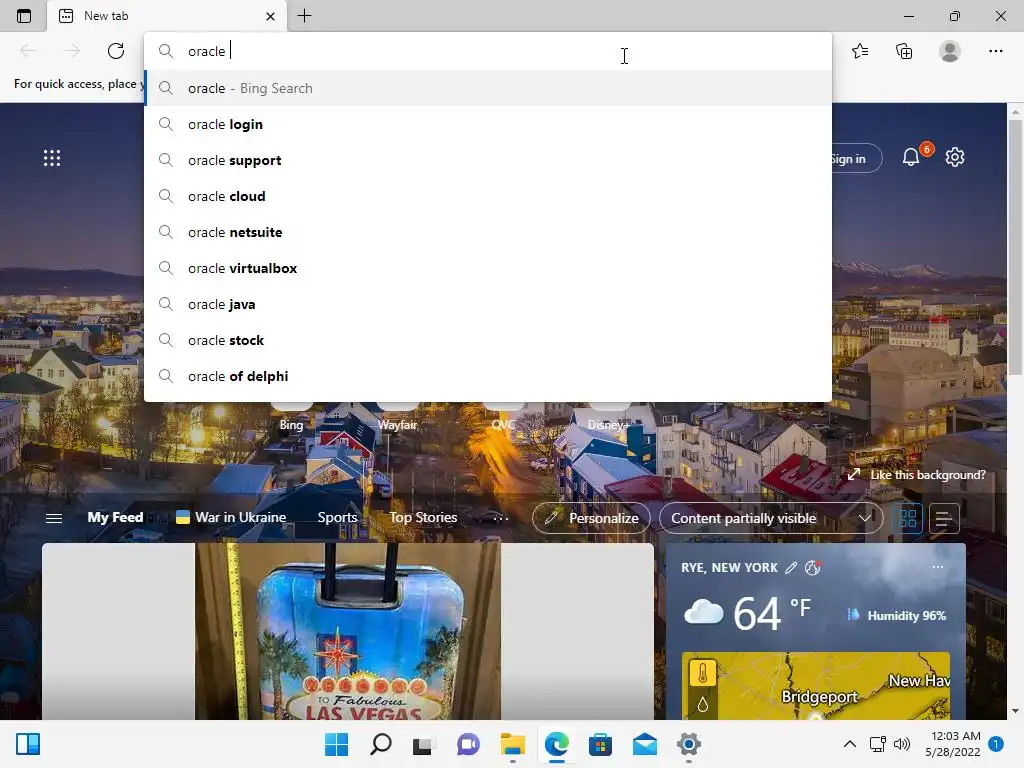
Task: Open Windows Widgets from the taskbar
Action: click(27, 744)
